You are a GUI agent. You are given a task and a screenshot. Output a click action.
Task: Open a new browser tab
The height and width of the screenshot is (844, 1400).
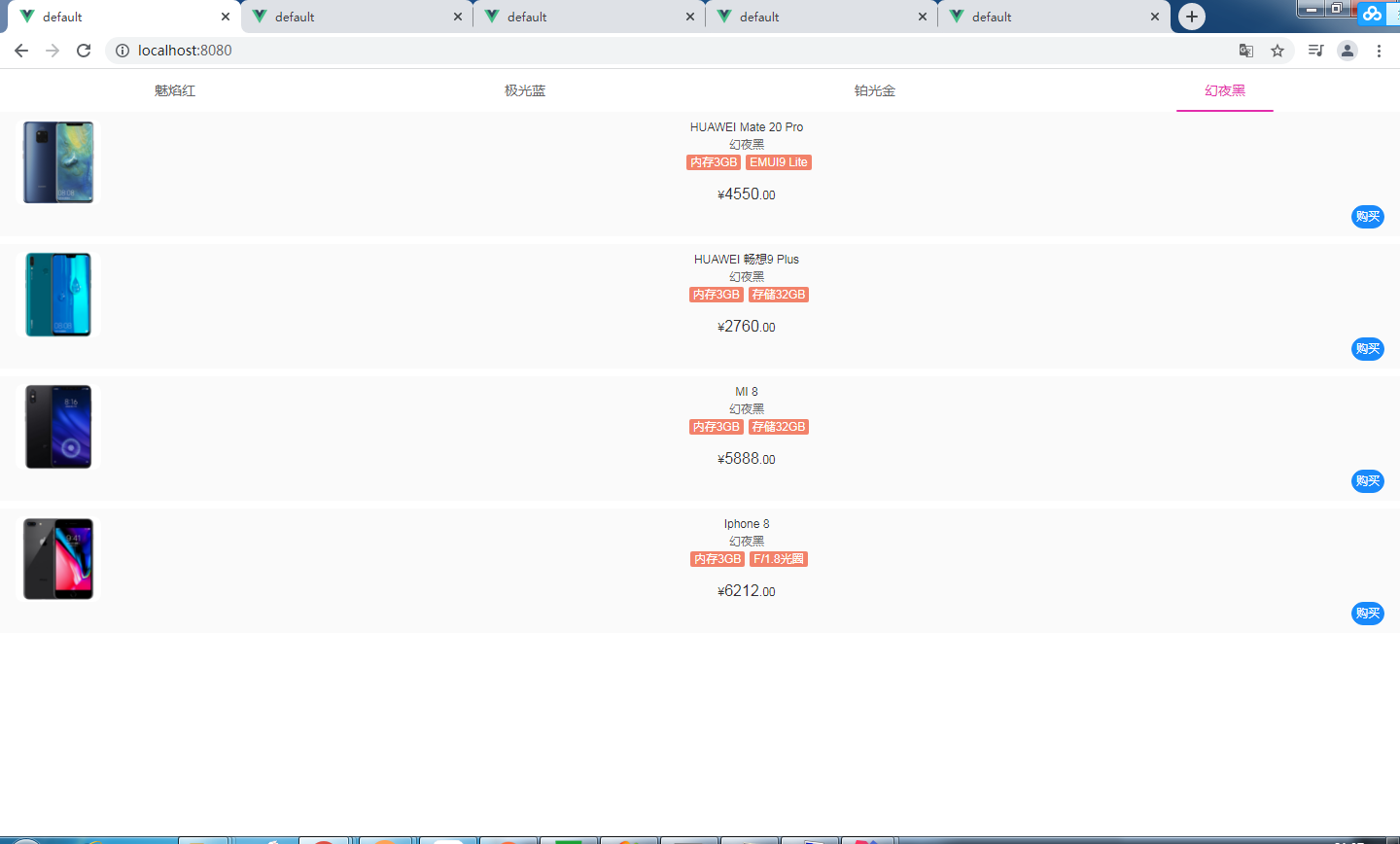[1192, 17]
